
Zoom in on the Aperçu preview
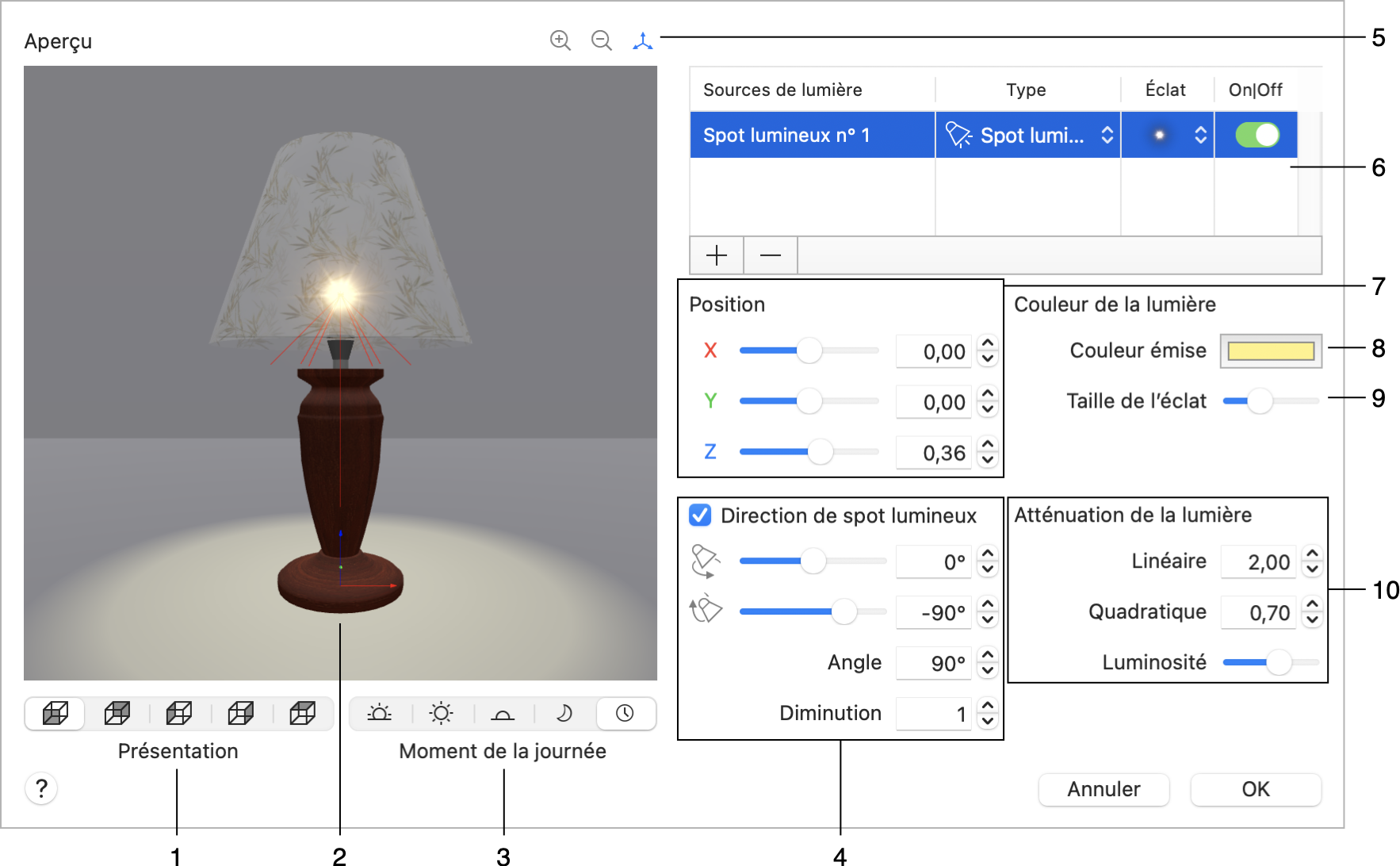(560, 40)
